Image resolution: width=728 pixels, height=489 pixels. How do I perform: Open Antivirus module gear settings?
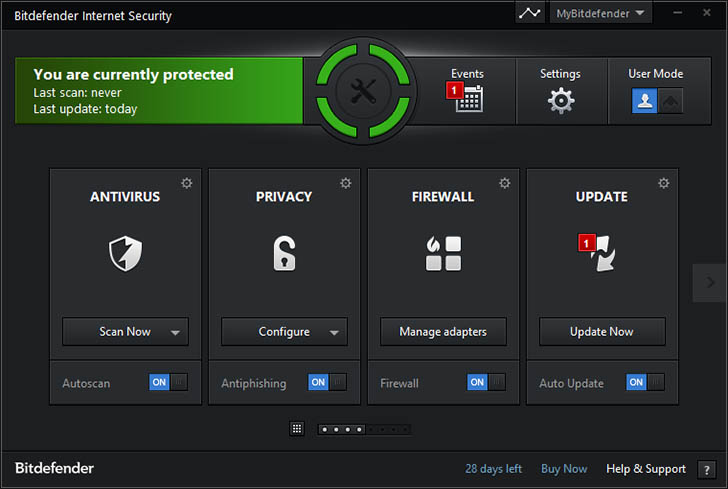coord(186,183)
